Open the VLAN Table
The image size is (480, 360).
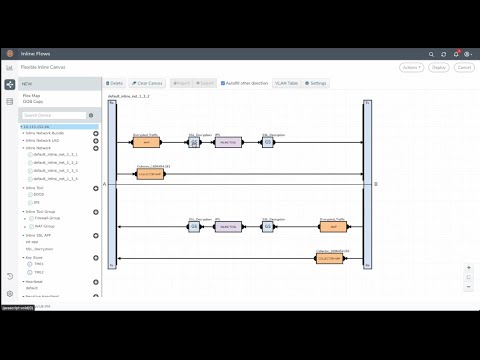tap(286, 83)
